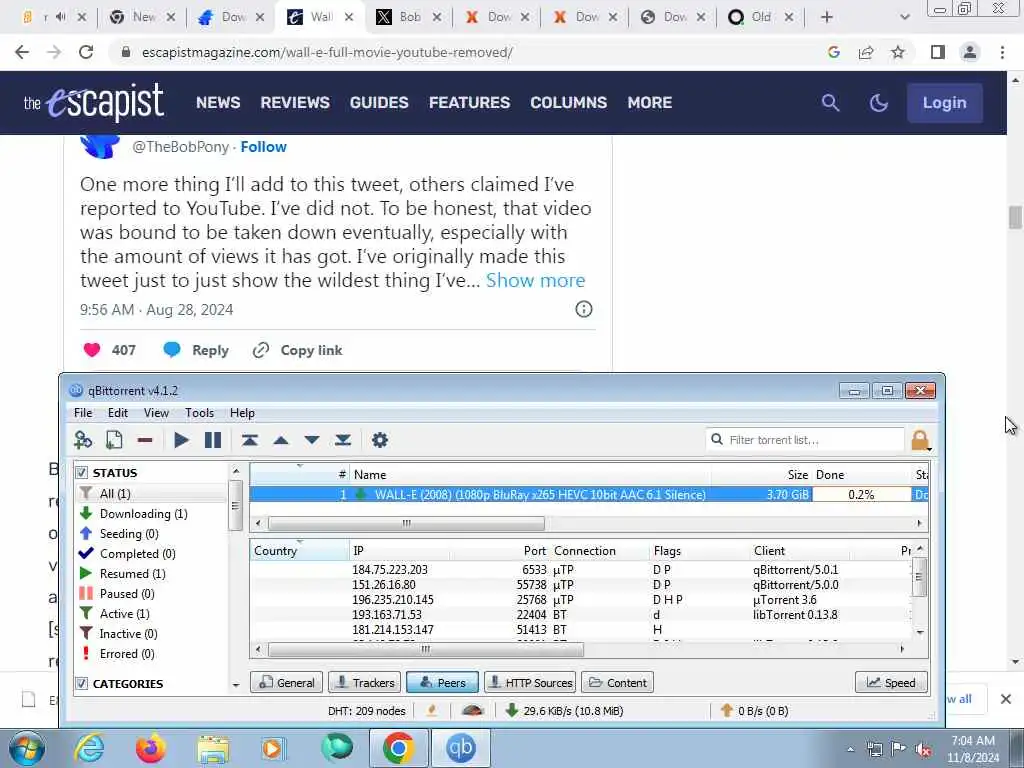1024x768 pixels.
Task: Open the HTTP Sources tab
Action: [x=530, y=682]
